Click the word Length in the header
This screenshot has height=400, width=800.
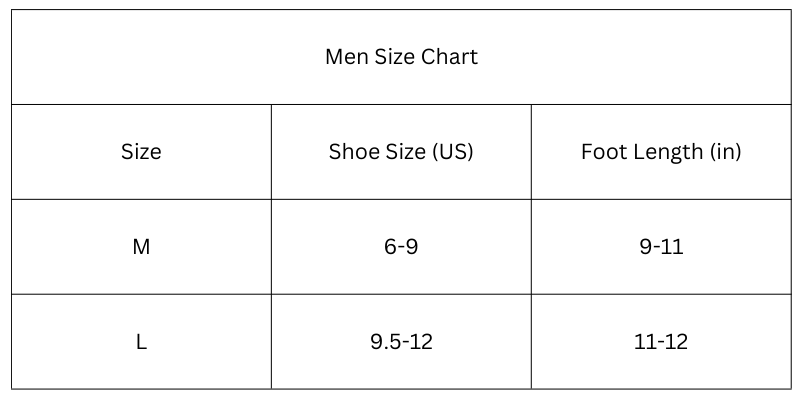(666, 153)
